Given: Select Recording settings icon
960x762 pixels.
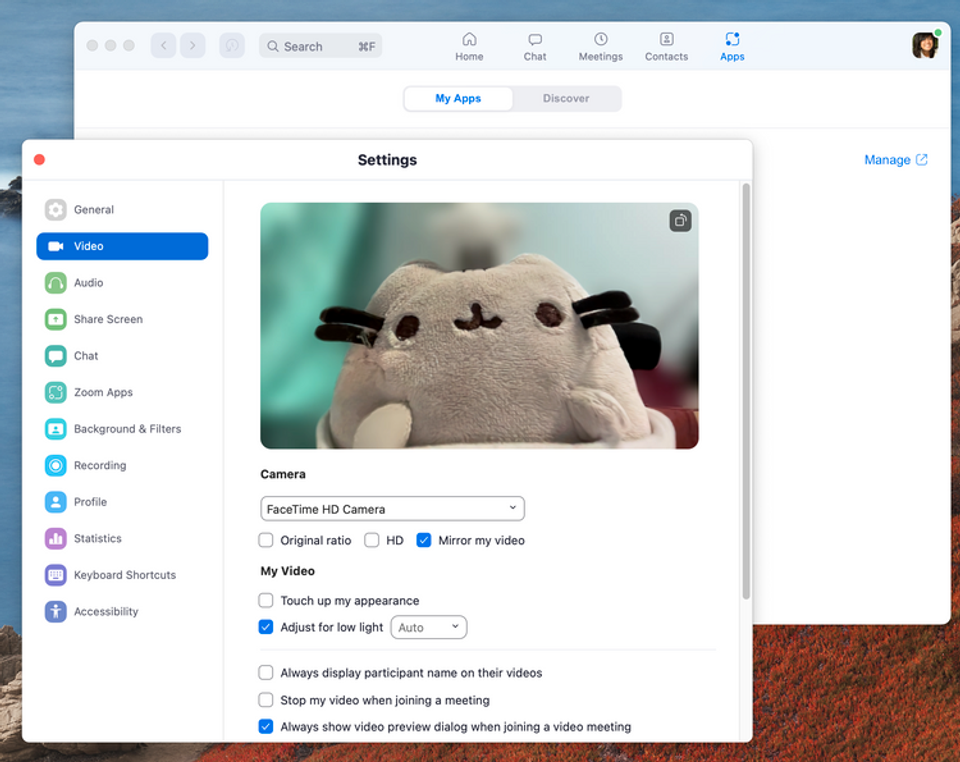Looking at the screenshot, I should (55, 465).
